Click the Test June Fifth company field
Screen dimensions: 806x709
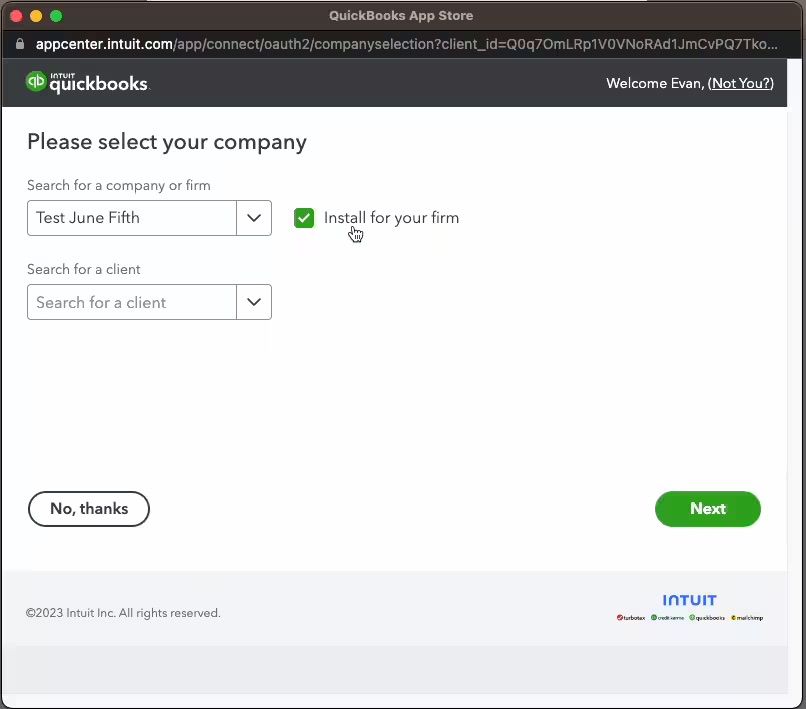[132, 218]
